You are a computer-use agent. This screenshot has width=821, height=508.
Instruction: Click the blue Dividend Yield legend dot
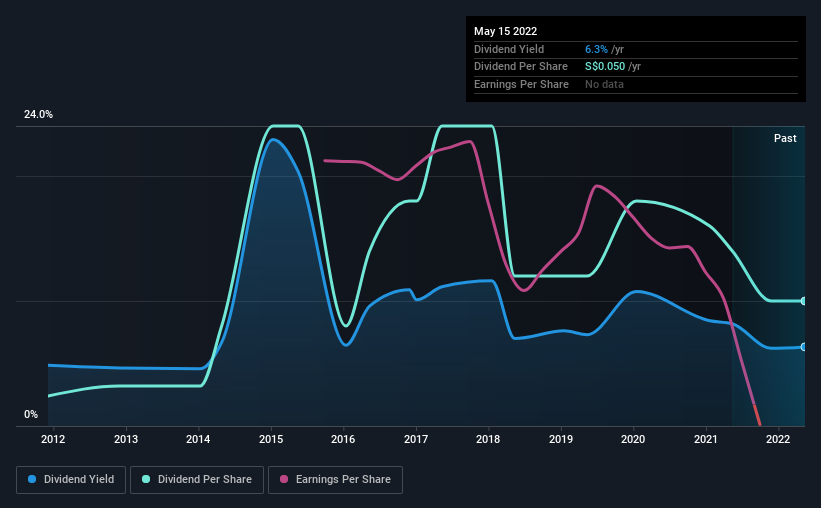point(32,479)
